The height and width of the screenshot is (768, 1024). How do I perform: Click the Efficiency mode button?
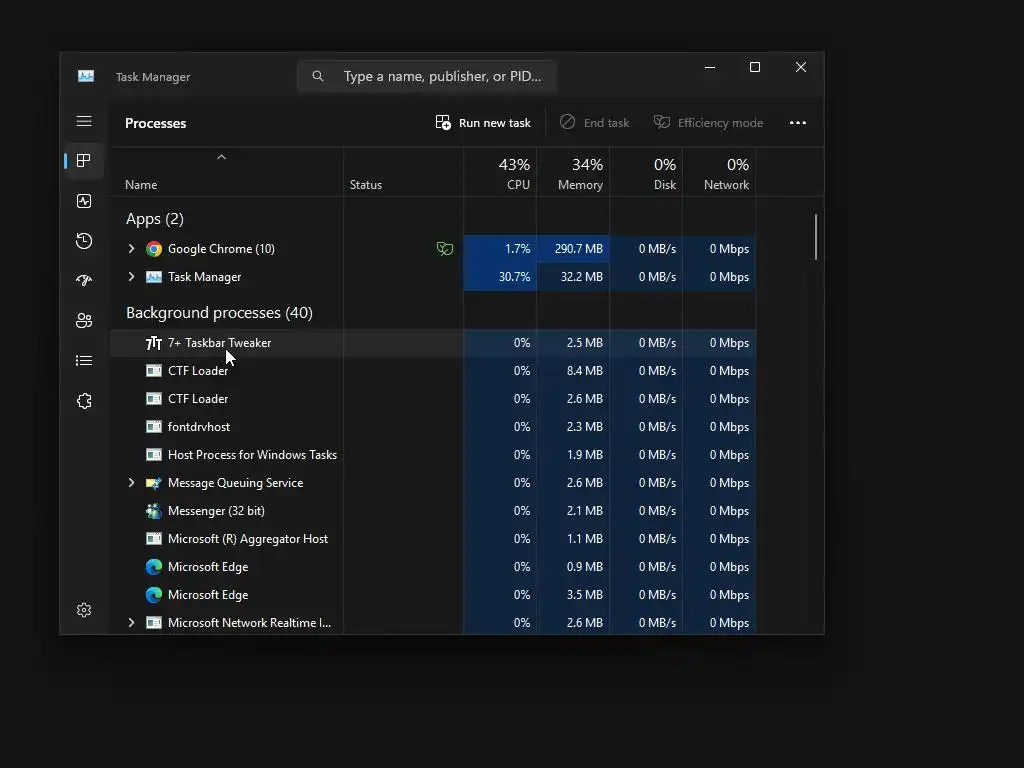709,123
